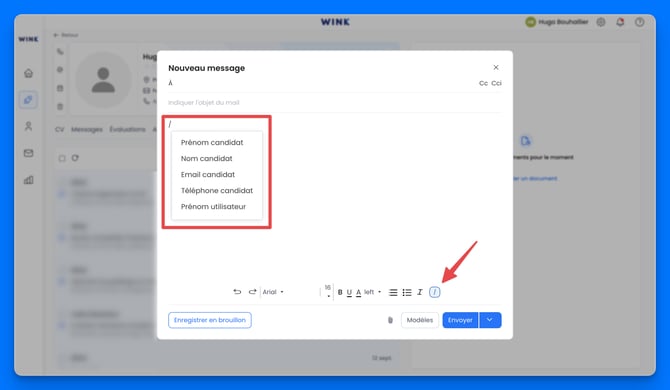This screenshot has height=390, width=670.
Task: Click the undo arrow in the editor toolbar
Action: pyautogui.click(x=237, y=292)
